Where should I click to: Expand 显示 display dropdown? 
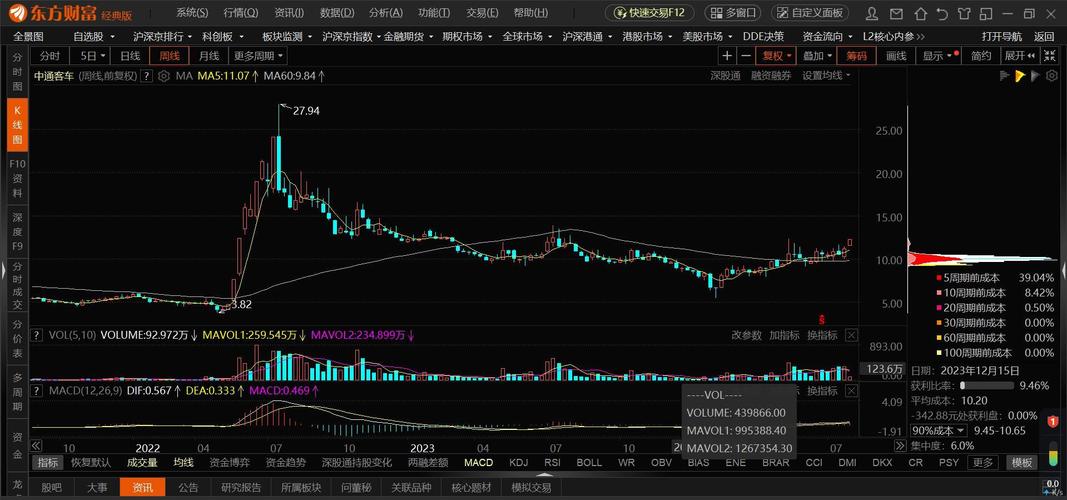point(938,56)
